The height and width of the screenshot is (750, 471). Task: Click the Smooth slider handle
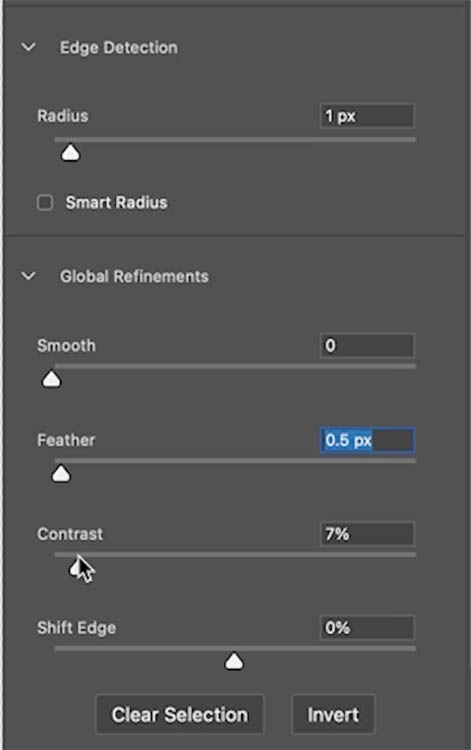[51, 379]
